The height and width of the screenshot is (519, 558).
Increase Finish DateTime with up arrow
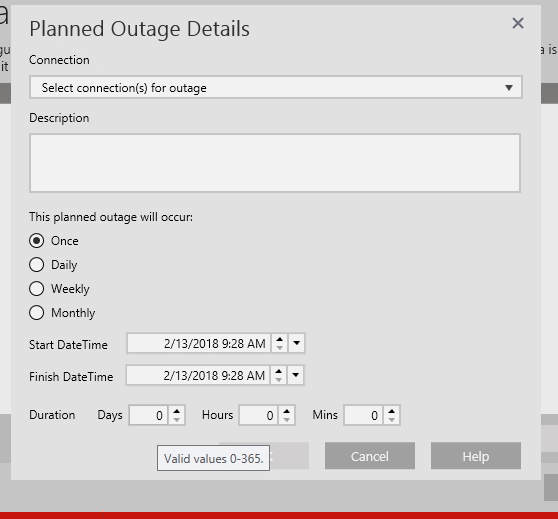pyautogui.click(x=279, y=371)
